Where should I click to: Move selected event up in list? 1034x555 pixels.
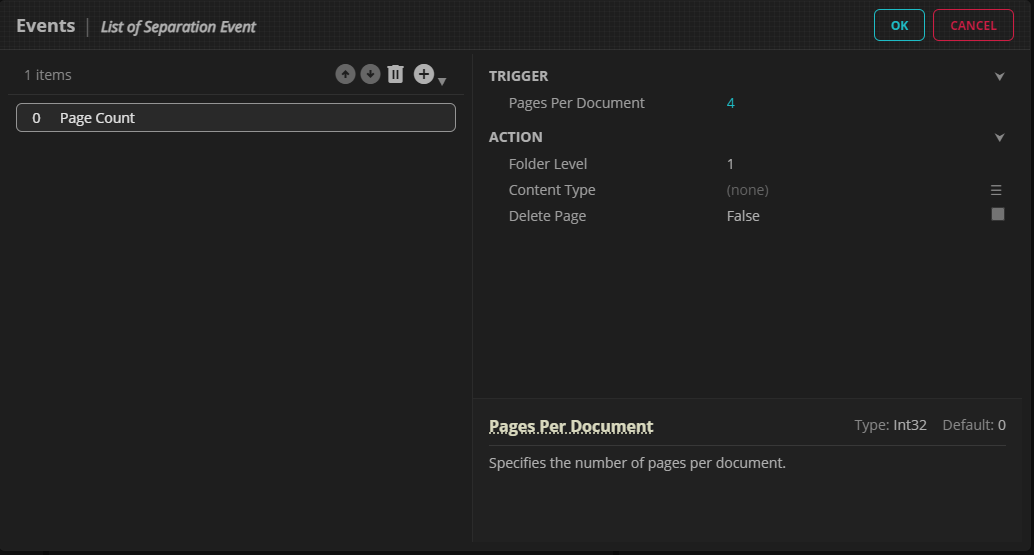[x=345, y=74]
